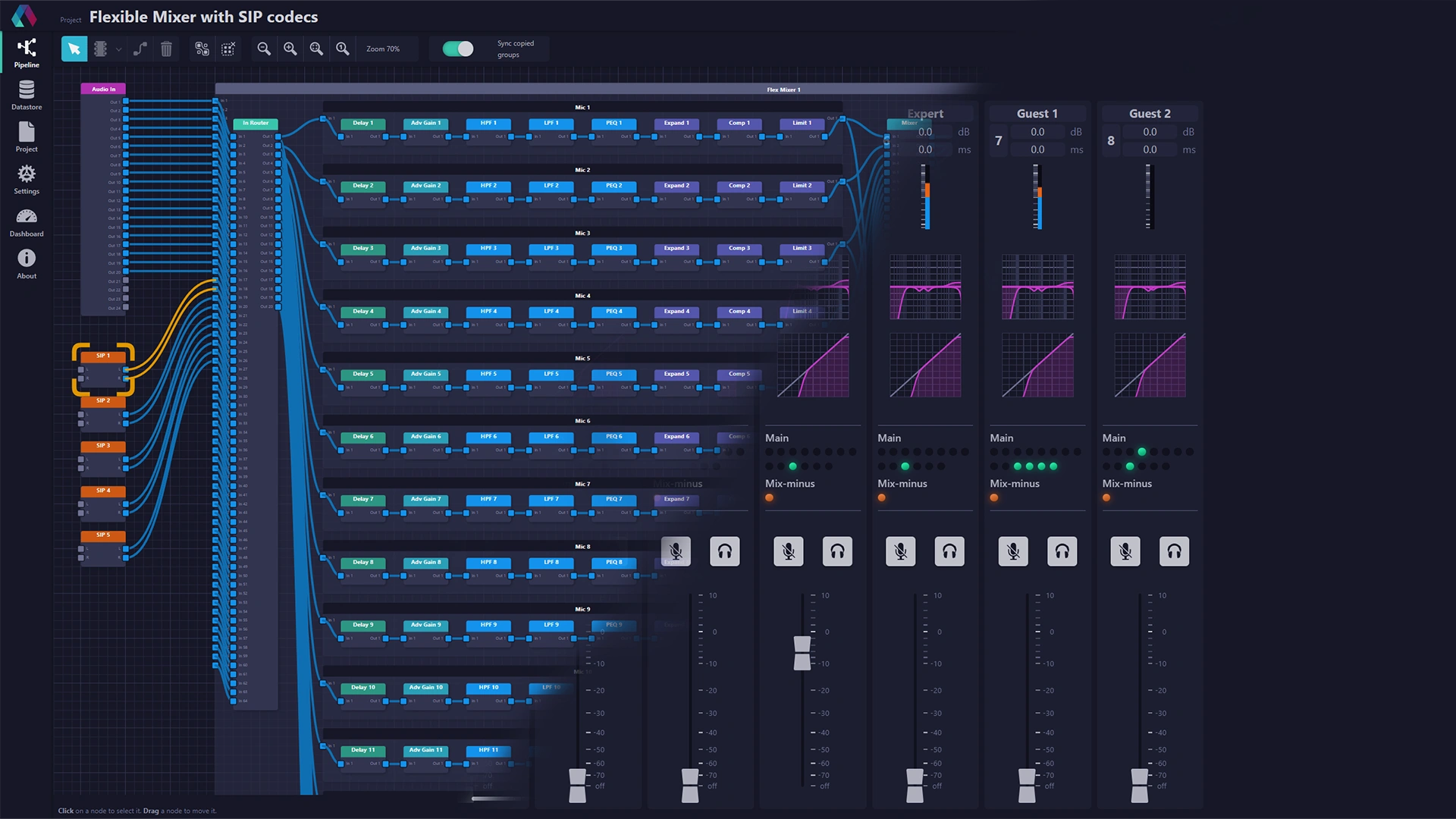Click the add node chip icon
This screenshot has height=819, width=1456.
pos(100,49)
